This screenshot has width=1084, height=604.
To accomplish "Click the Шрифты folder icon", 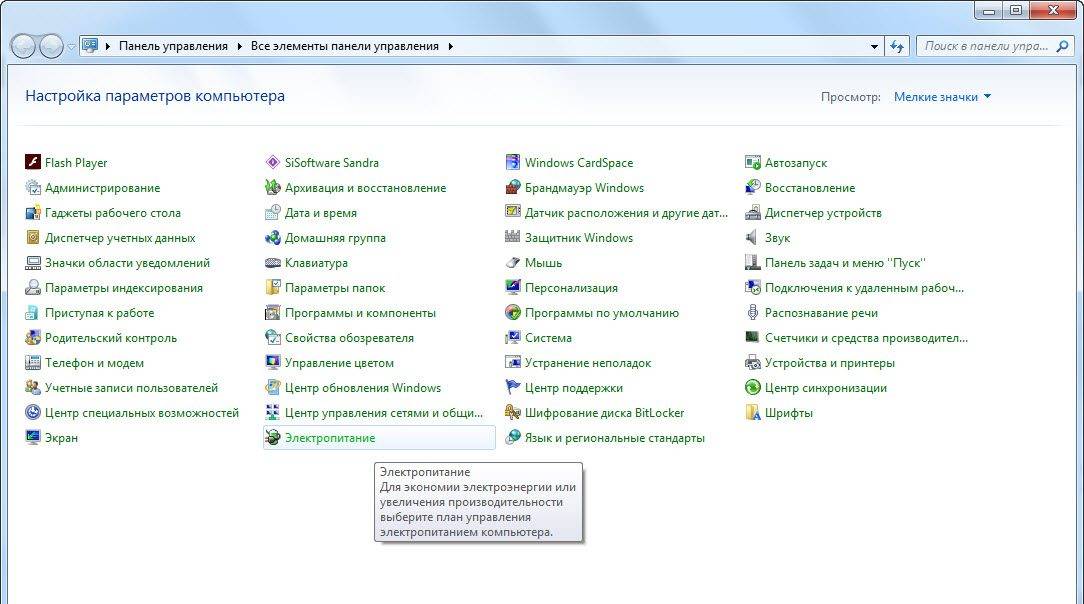I will pyautogui.click(x=753, y=413).
